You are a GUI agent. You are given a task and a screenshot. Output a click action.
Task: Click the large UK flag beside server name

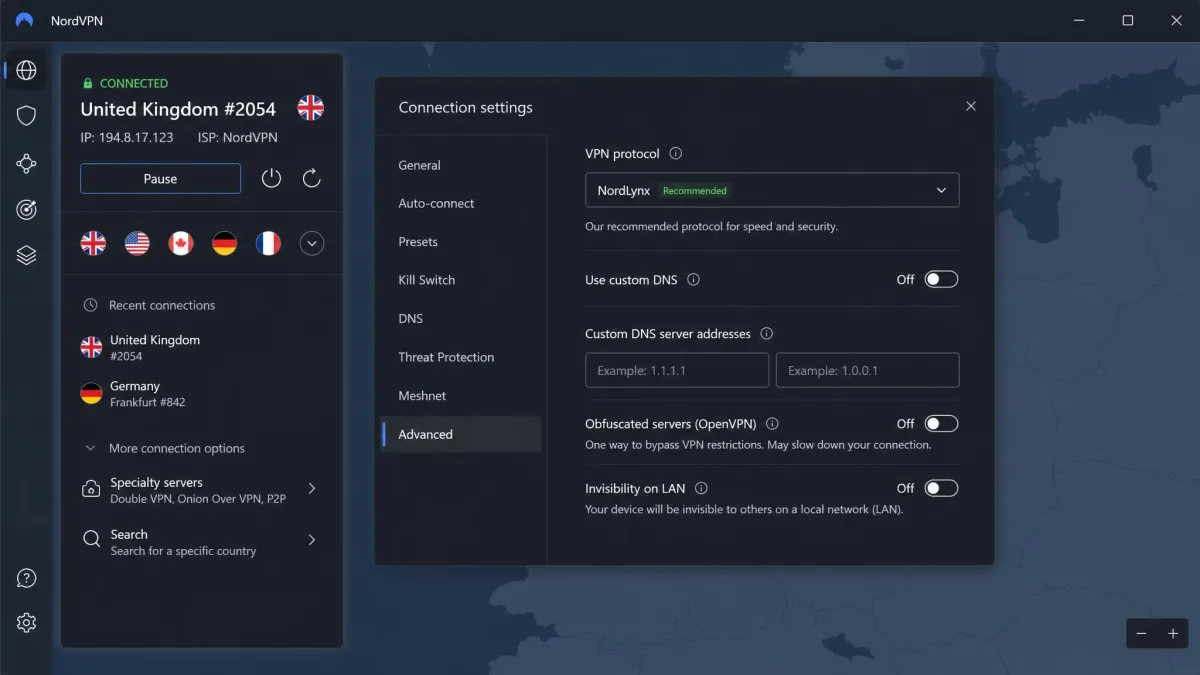311,108
